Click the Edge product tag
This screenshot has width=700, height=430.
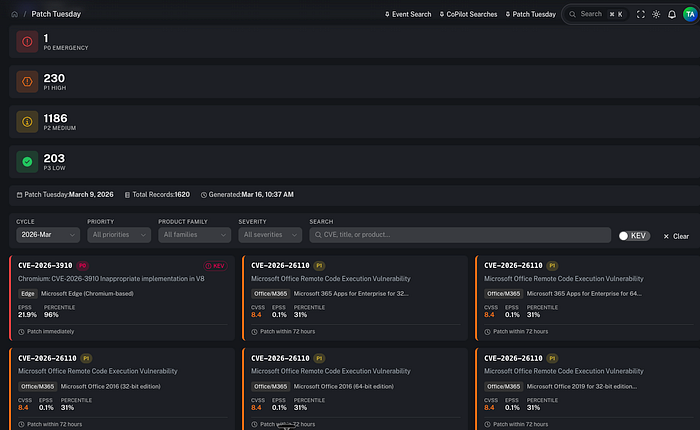coord(28,294)
